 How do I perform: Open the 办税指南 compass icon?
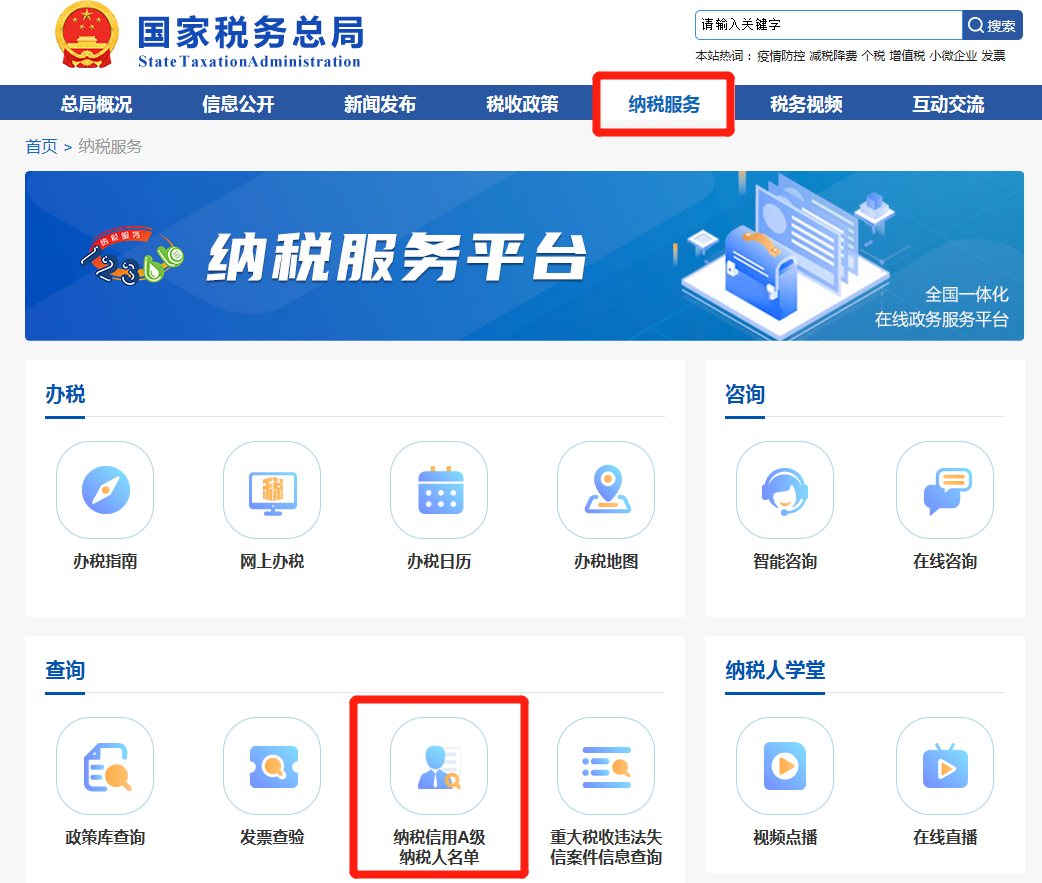(x=105, y=490)
